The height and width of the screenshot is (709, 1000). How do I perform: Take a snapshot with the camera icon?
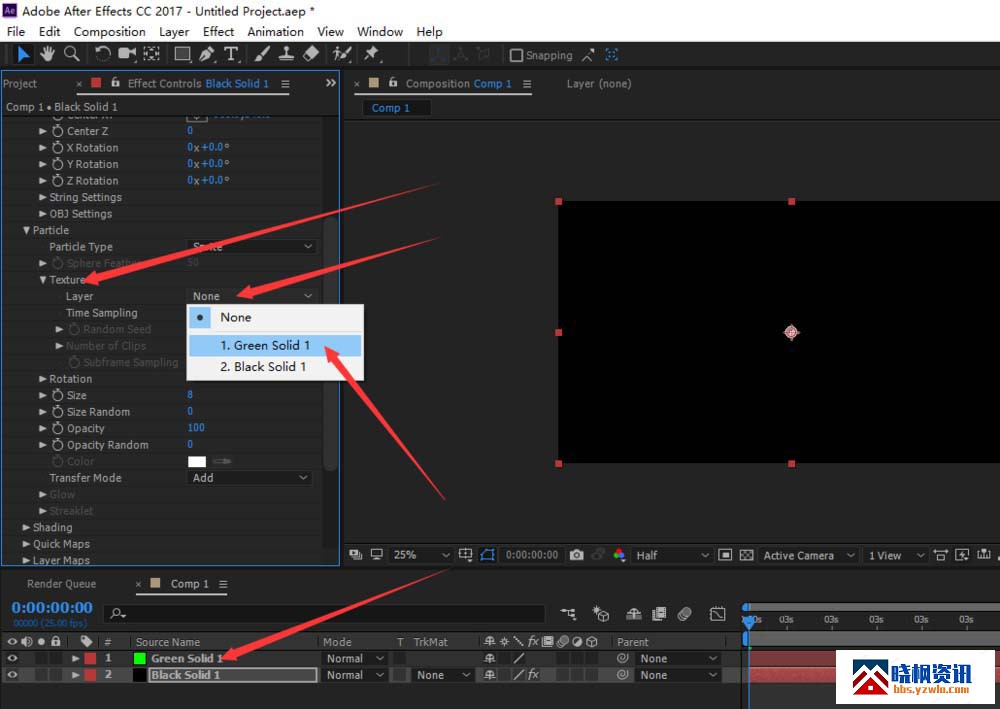click(x=577, y=555)
